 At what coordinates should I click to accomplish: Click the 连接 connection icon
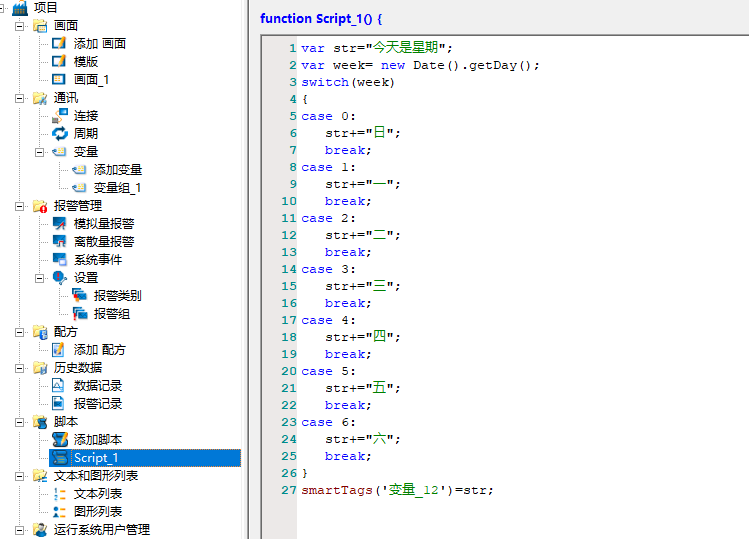(x=60, y=116)
